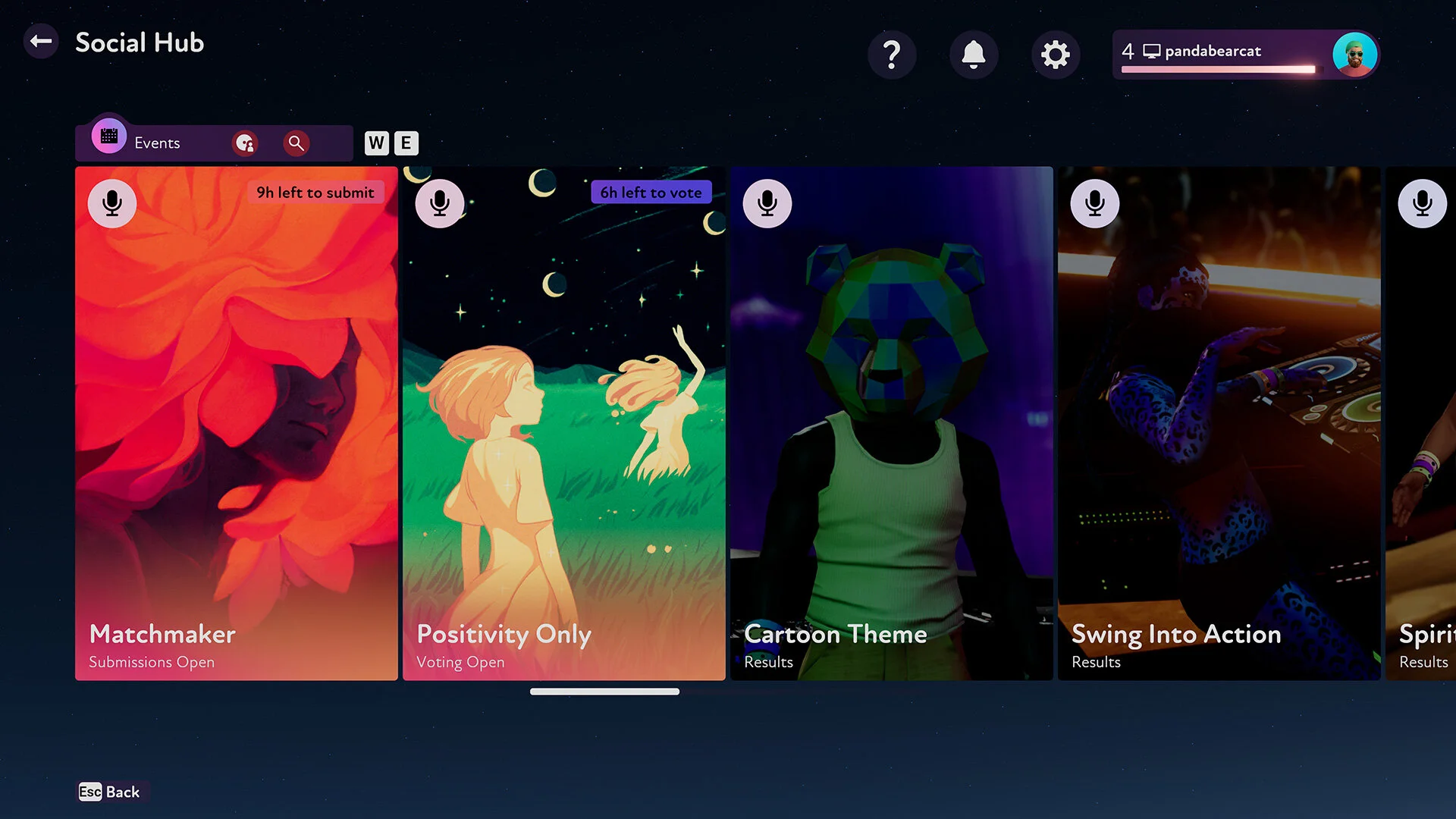Screen dimensions: 1456x819
Task: Click the microphone icon on Swing Into Action
Action: pos(1094,202)
